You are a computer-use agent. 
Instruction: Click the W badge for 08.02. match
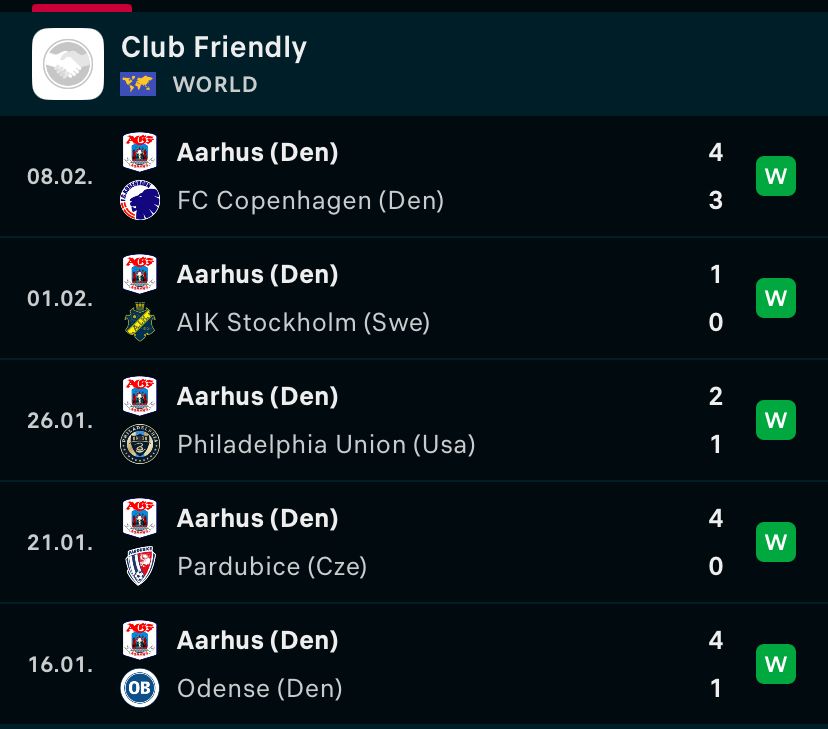(x=776, y=177)
